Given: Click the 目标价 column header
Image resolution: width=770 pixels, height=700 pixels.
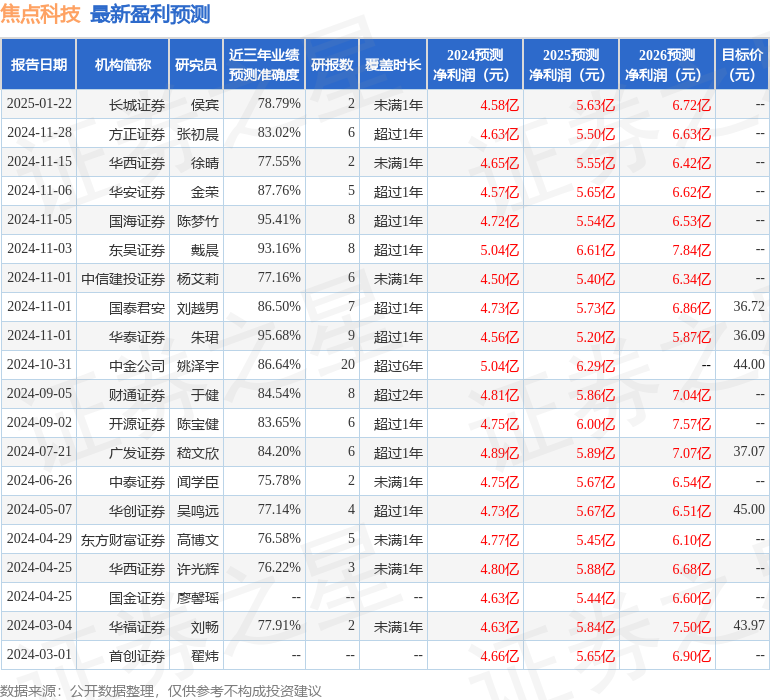Looking at the screenshot, I should click(742, 65).
